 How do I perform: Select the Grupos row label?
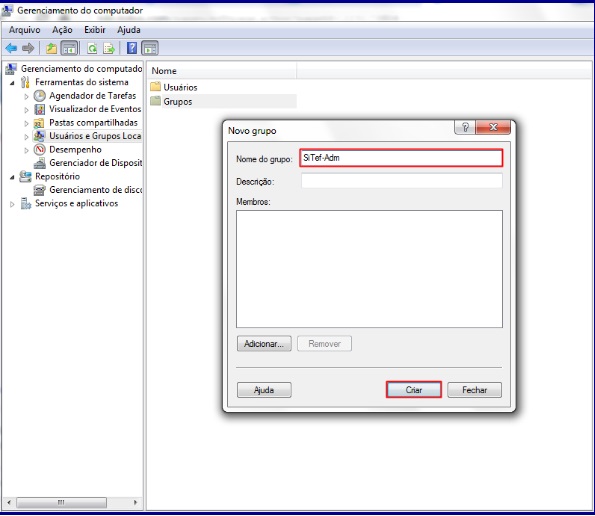click(x=178, y=102)
